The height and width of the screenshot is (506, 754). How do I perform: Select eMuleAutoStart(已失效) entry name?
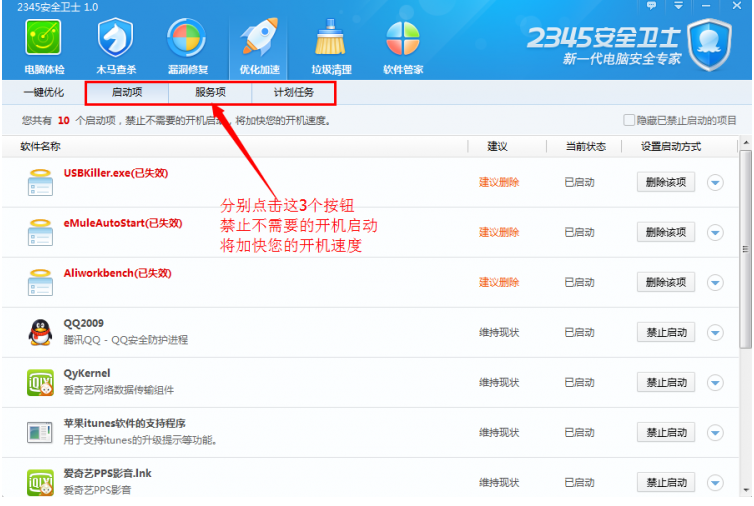tap(123, 223)
